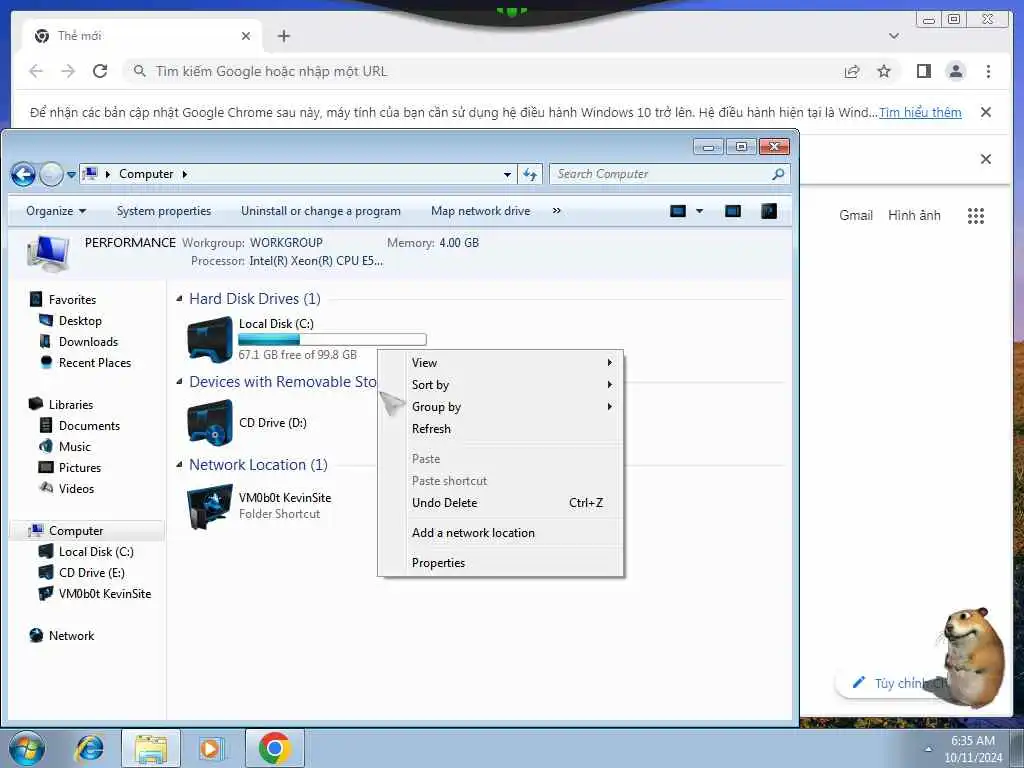Select Favorites in the navigation pane
Screen dimensions: 1024x768
pos(72,300)
